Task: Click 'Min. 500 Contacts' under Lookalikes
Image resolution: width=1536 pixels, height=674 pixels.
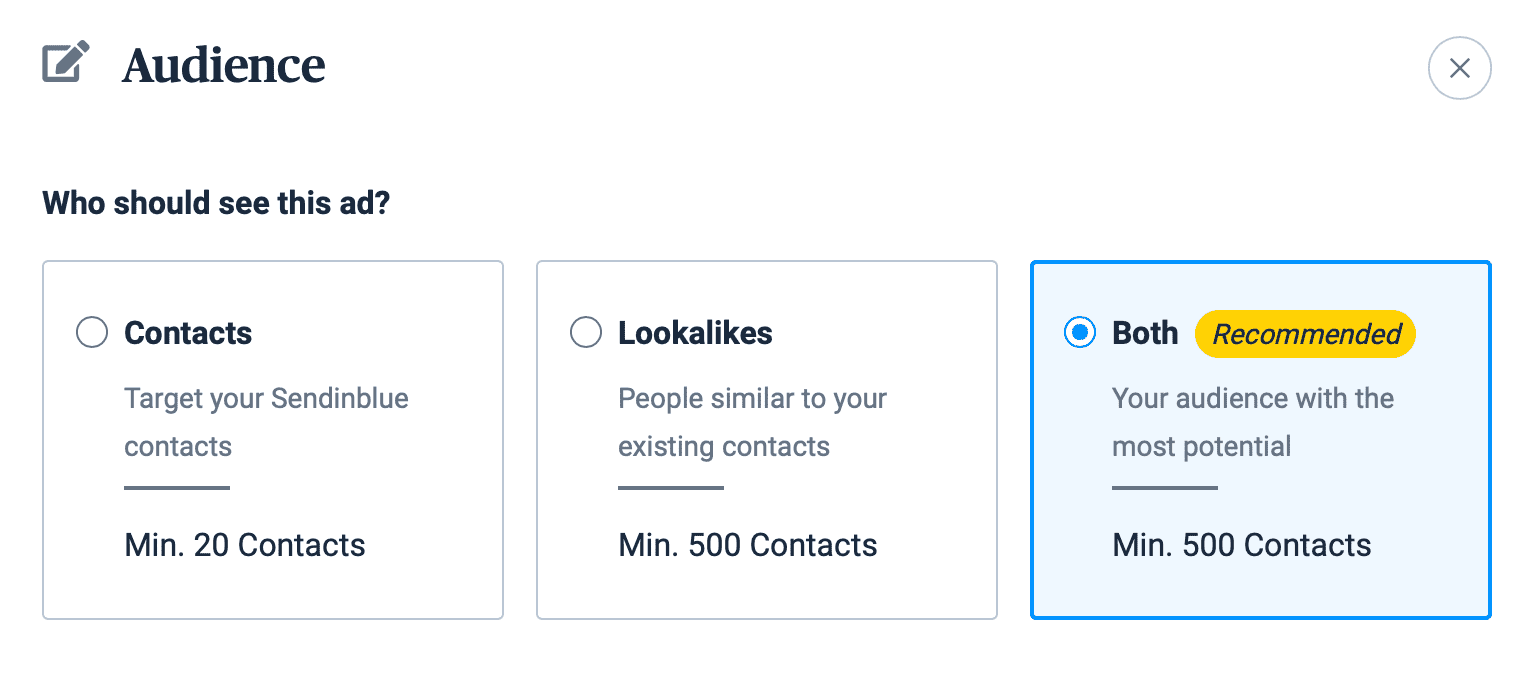Action: (x=748, y=545)
